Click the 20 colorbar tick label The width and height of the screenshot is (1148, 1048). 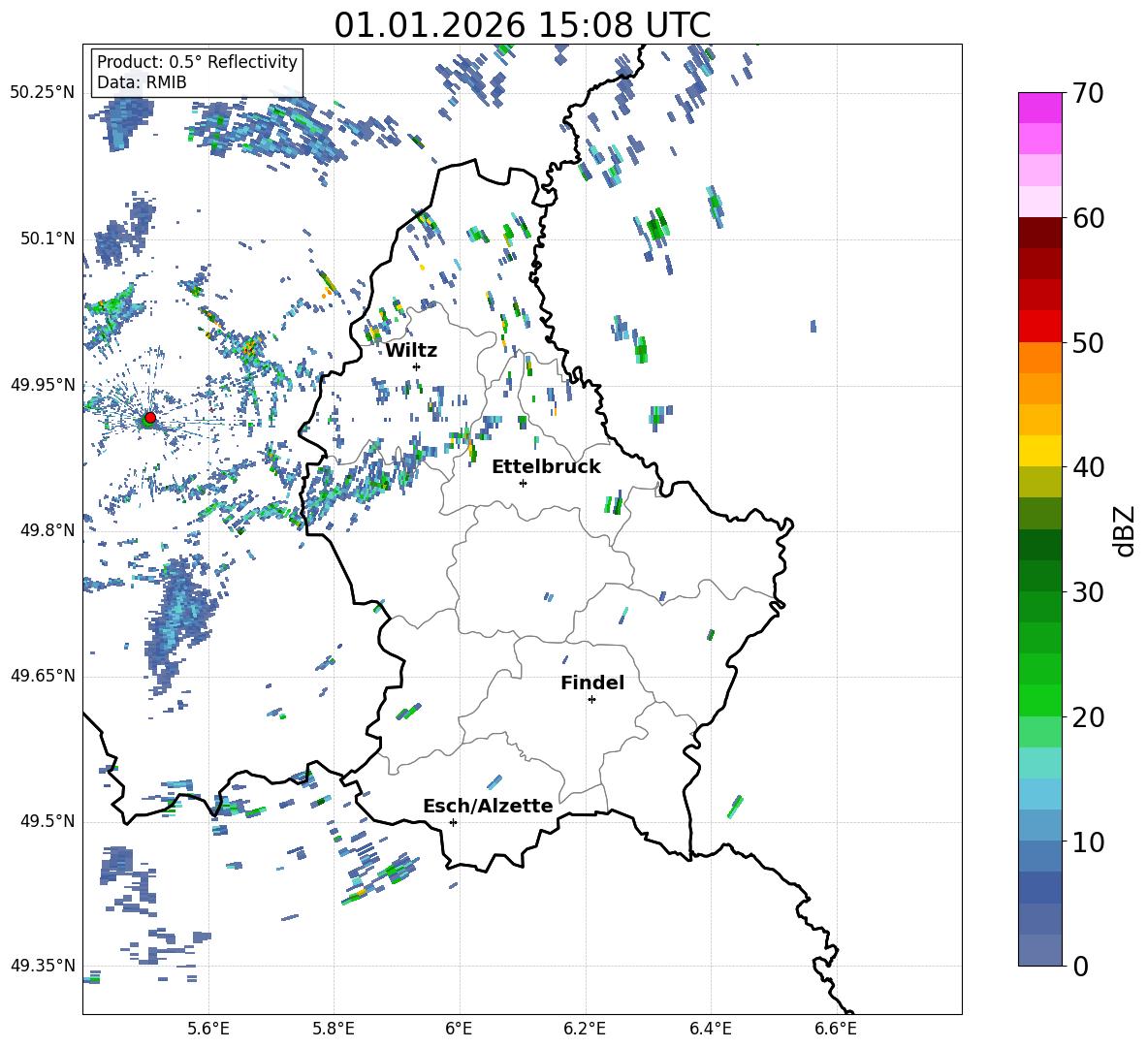tap(1088, 717)
